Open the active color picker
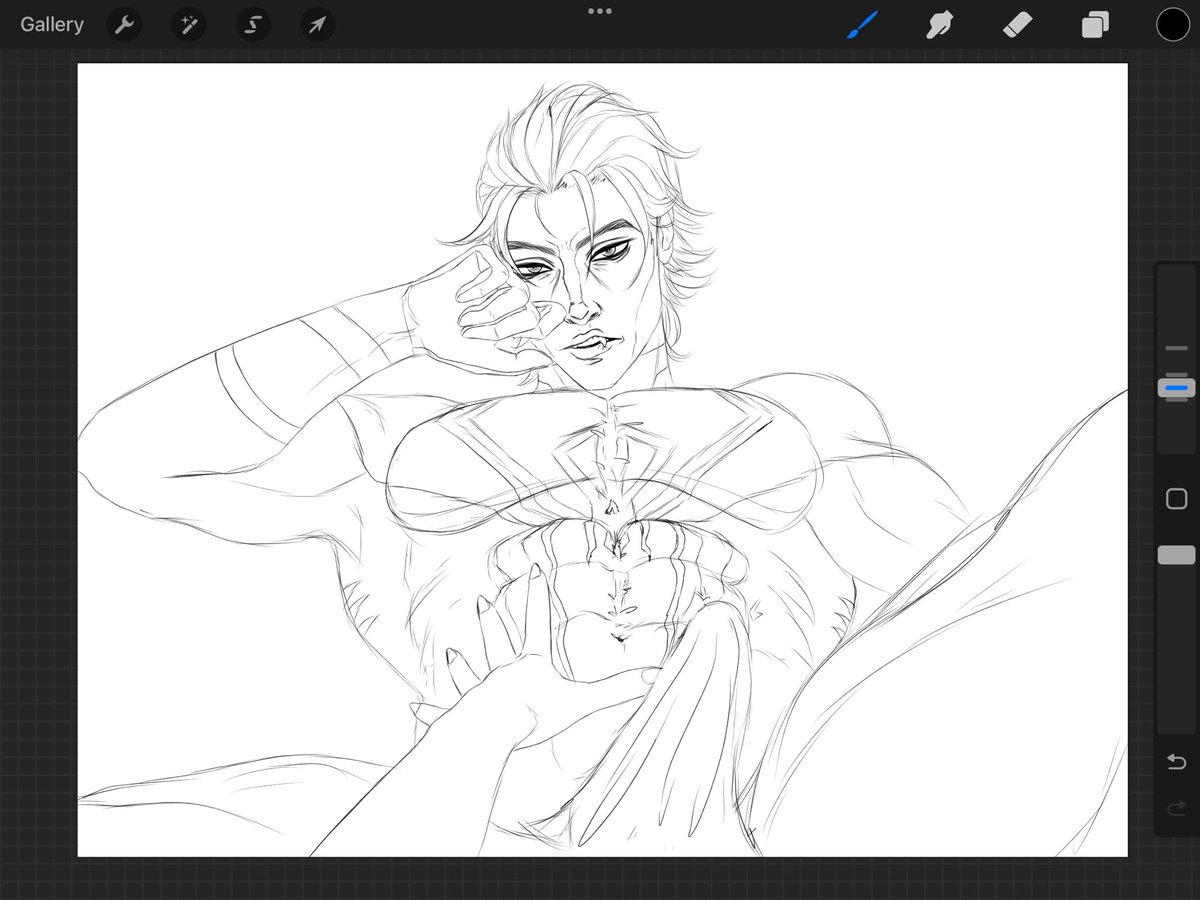 point(1173,25)
